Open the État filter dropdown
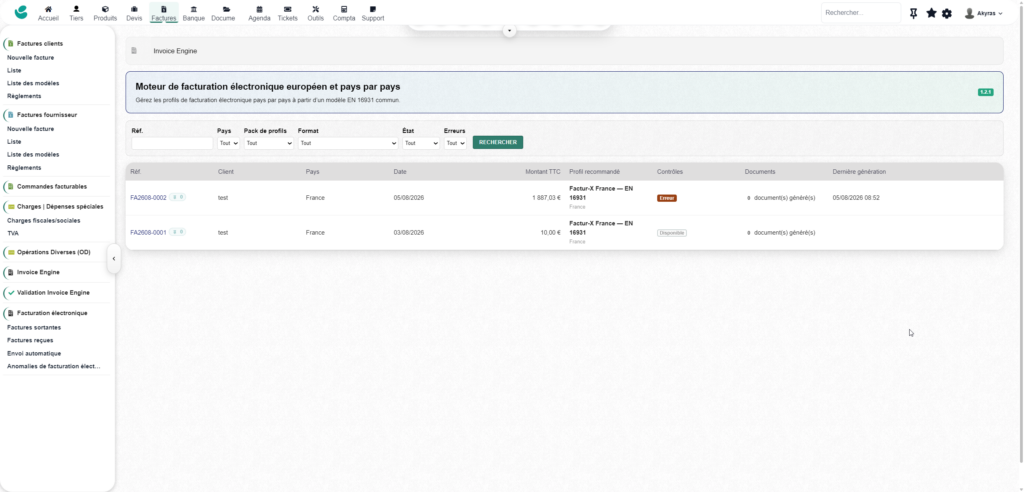1024x492 pixels. (421, 143)
